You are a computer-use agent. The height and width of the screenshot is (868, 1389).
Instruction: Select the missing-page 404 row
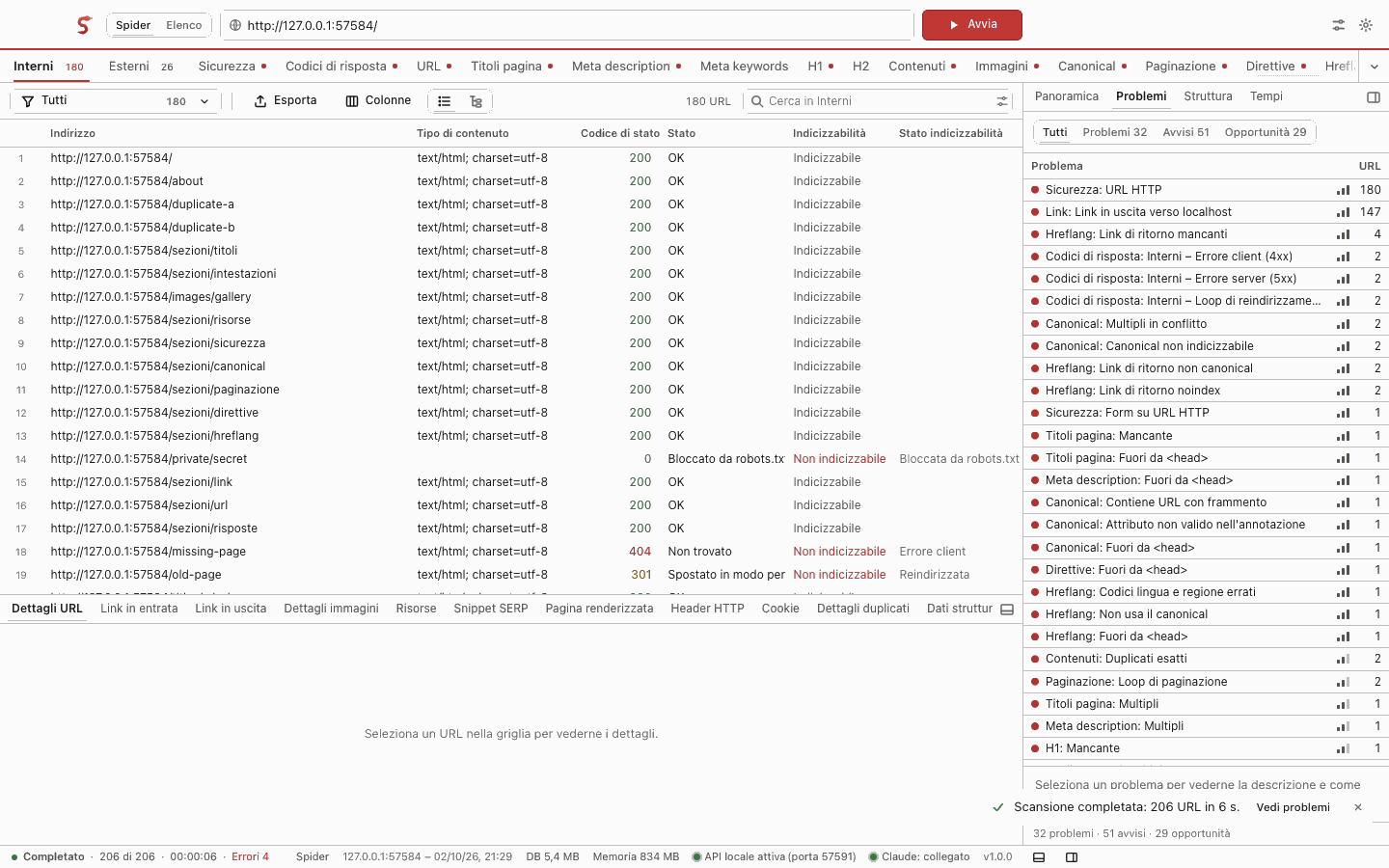[511, 552]
